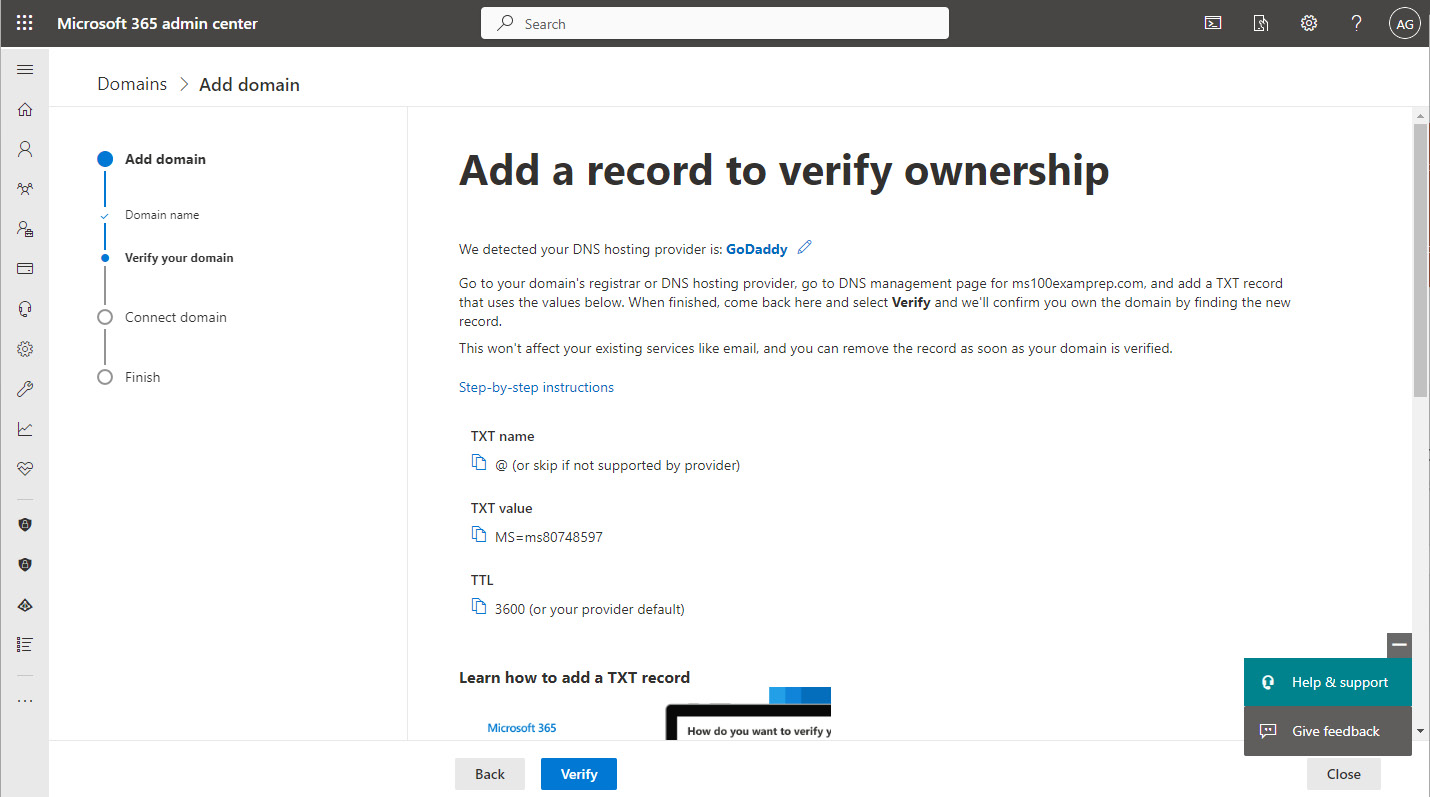Click the page vertical scrollbar
The image size is (1430, 797).
coord(1421,260)
